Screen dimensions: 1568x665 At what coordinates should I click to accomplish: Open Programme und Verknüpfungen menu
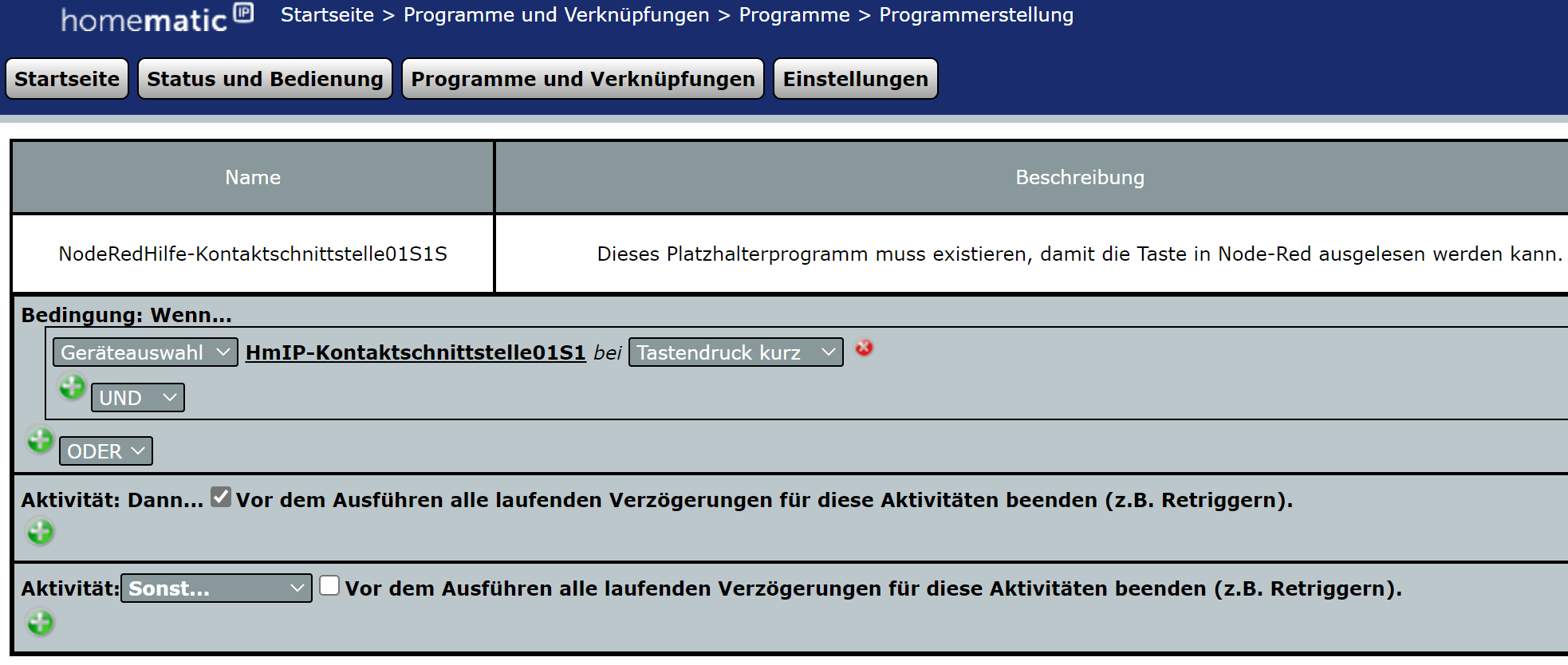click(x=582, y=79)
